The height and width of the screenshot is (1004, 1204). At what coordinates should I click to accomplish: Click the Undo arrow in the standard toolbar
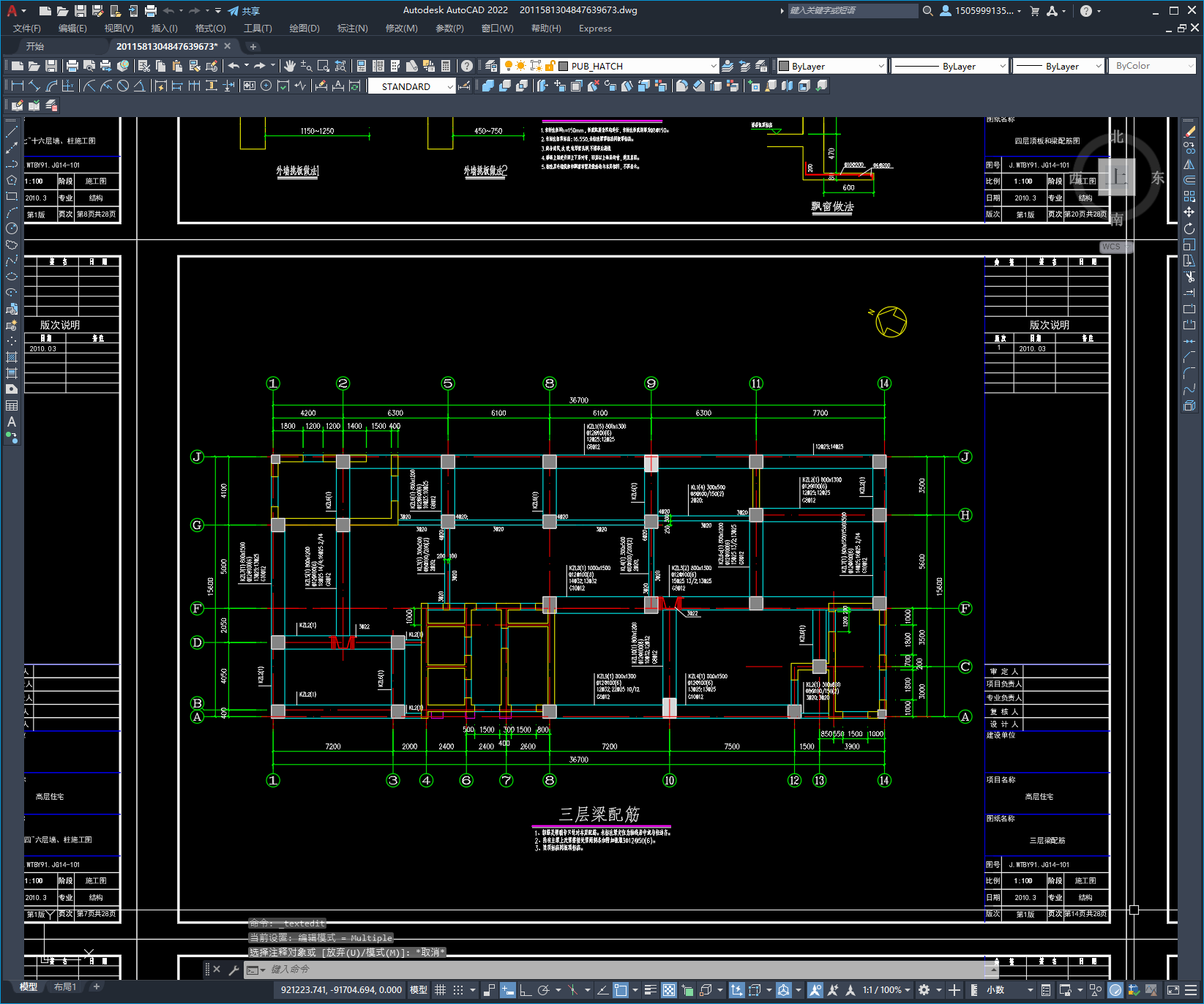(x=233, y=66)
